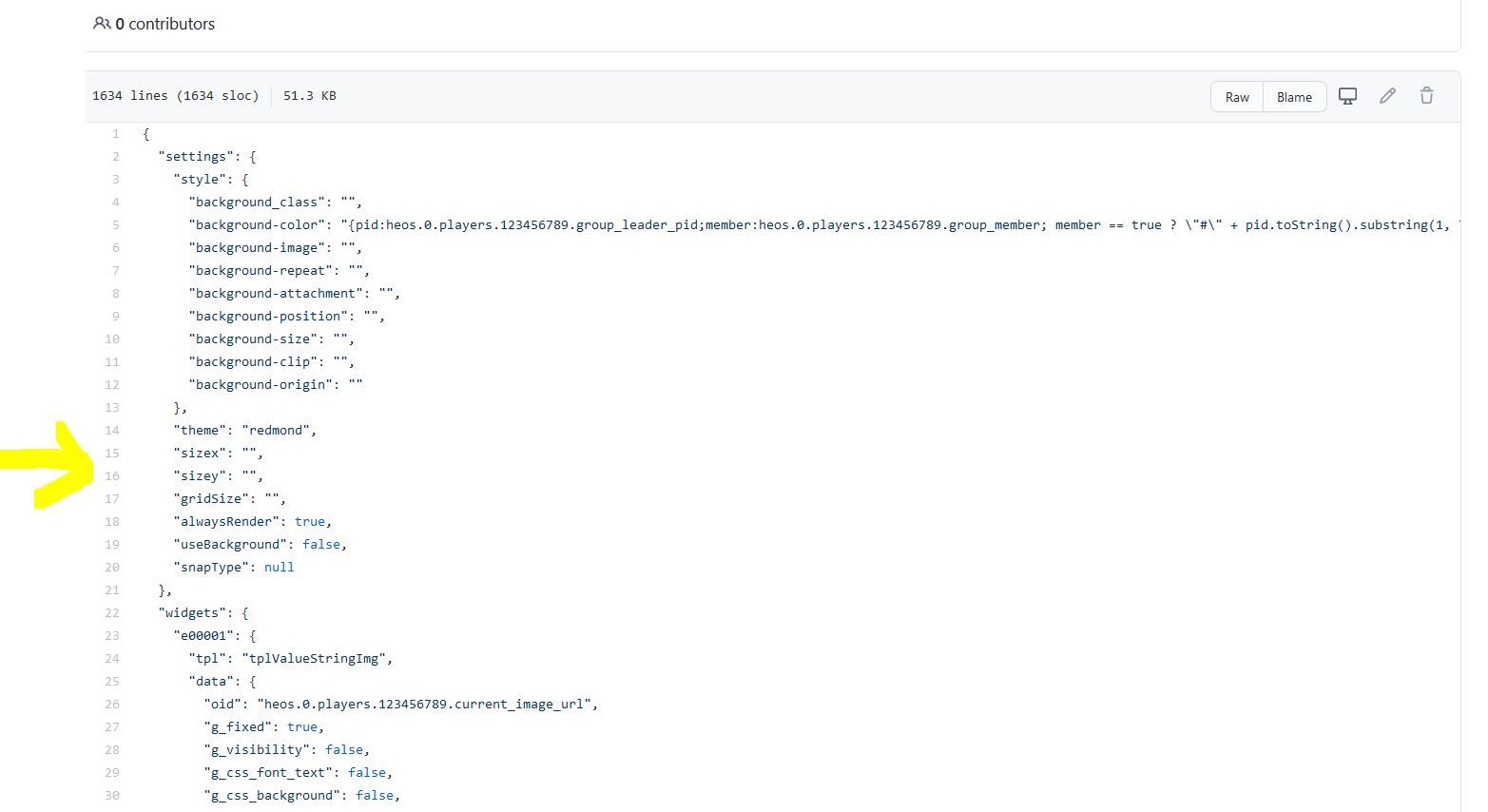
Task: Click the "g_css_font_text" key text
Action: click(x=268, y=773)
